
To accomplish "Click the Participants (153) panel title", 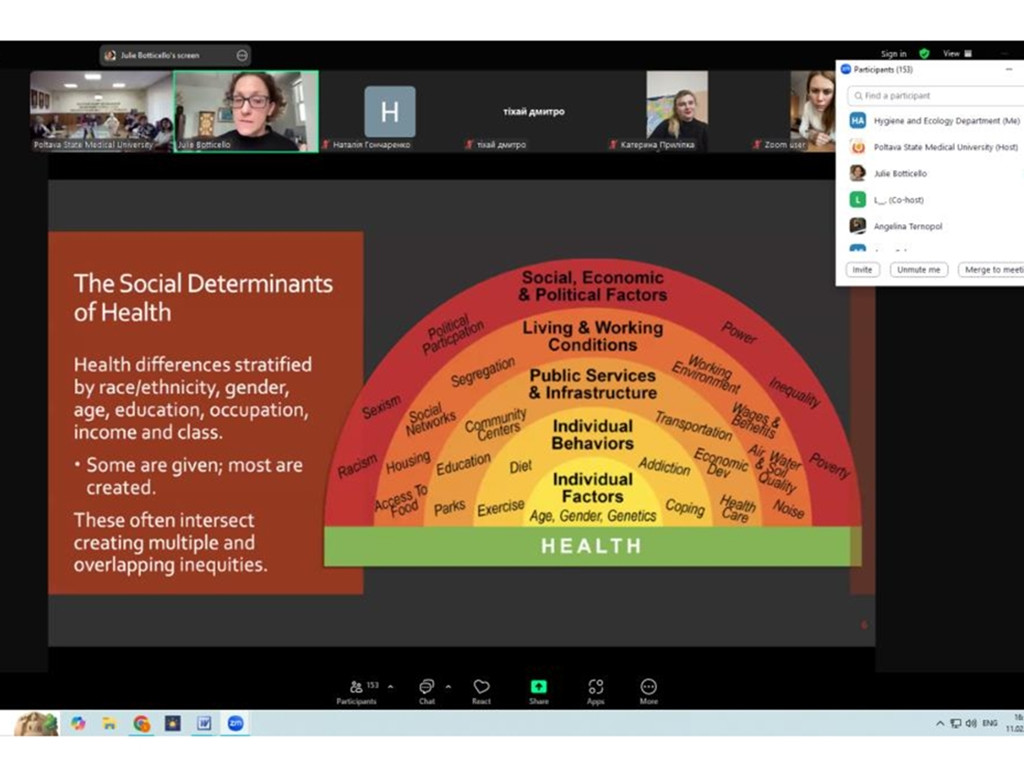I will pos(883,69).
